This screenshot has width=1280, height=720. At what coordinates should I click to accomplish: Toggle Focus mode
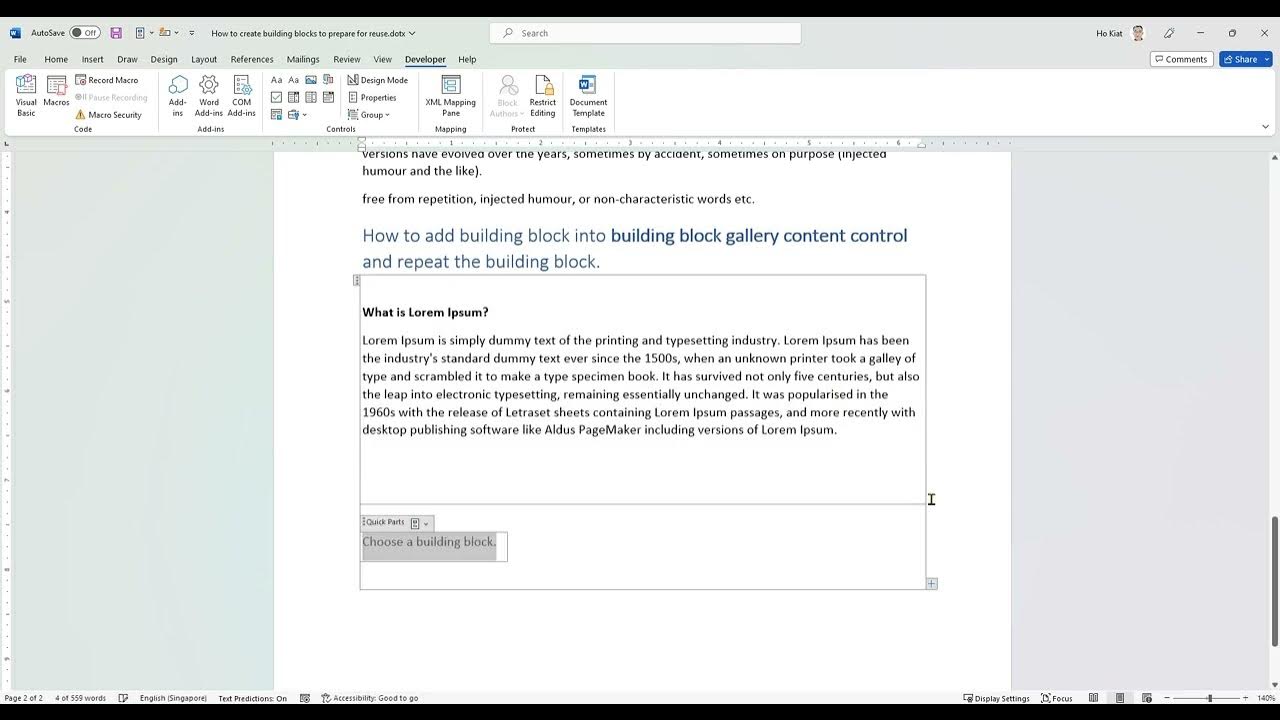point(1057,698)
